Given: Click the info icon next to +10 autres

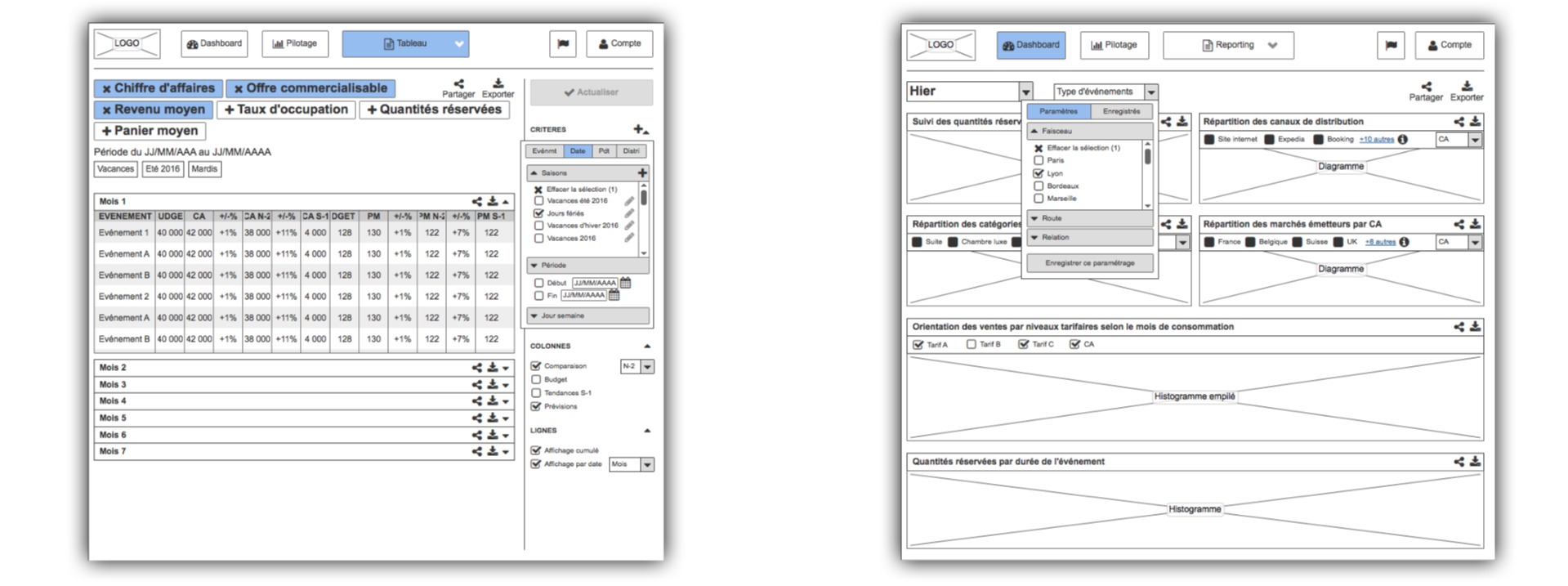Looking at the screenshot, I should 1403,140.
